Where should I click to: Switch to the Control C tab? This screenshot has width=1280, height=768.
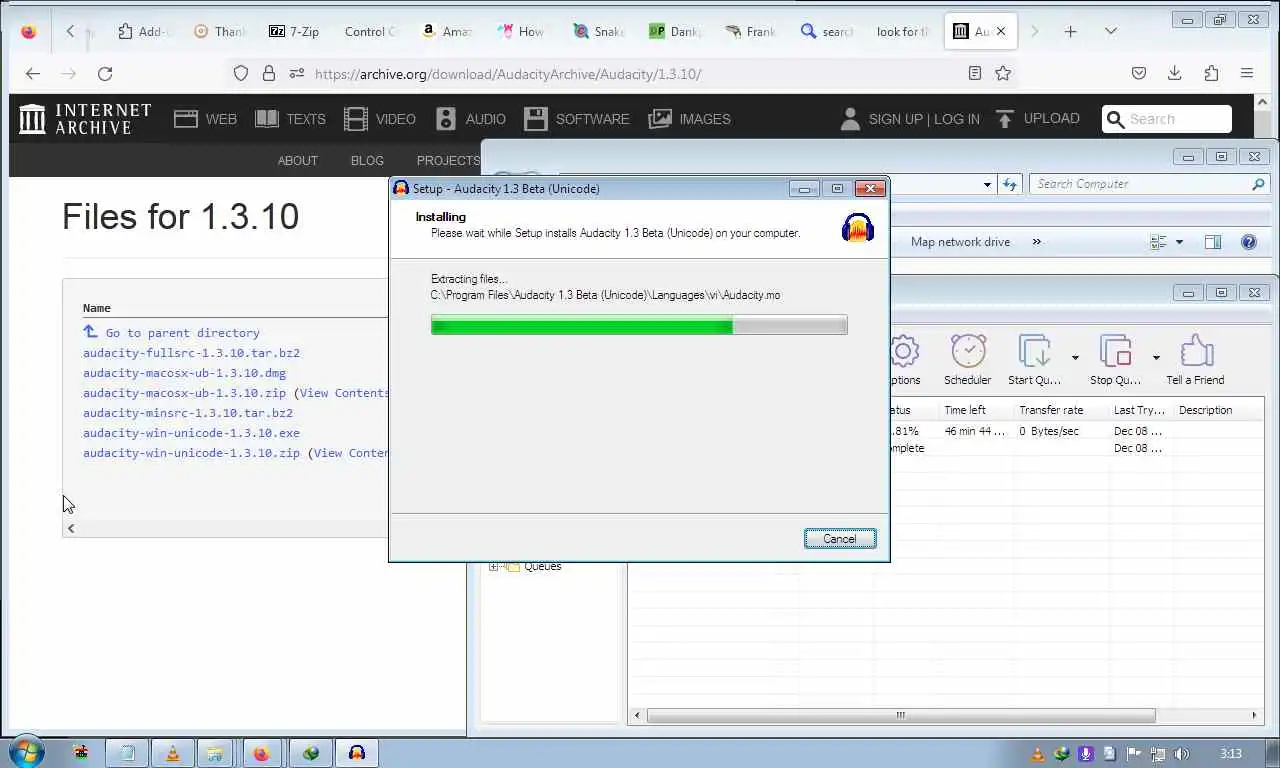[369, 31]
